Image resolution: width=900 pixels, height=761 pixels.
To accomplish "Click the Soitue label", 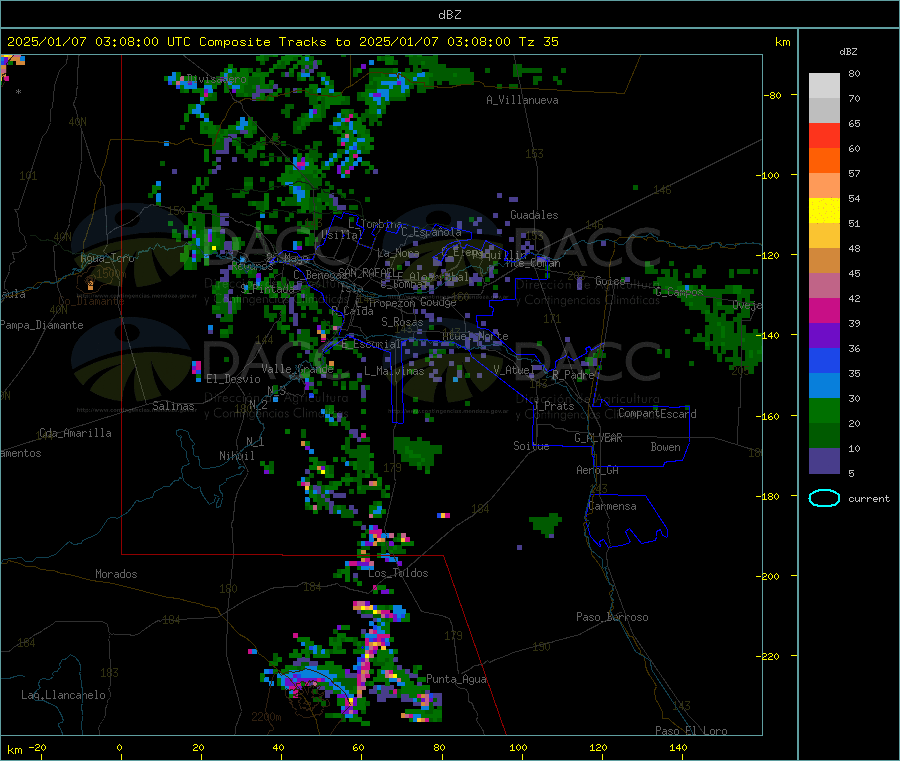I will (531, 446).
